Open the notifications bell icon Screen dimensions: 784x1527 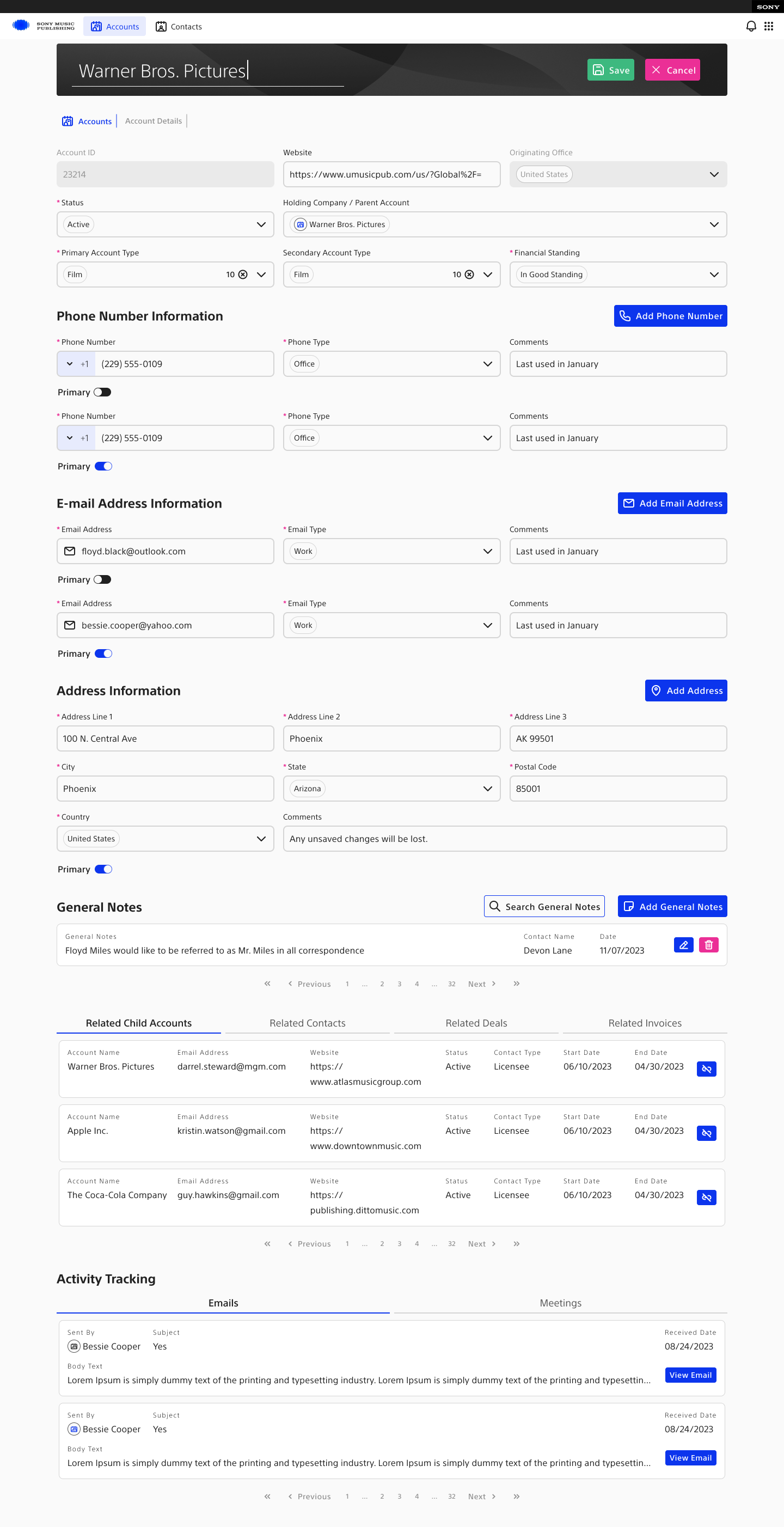point(751,26)
